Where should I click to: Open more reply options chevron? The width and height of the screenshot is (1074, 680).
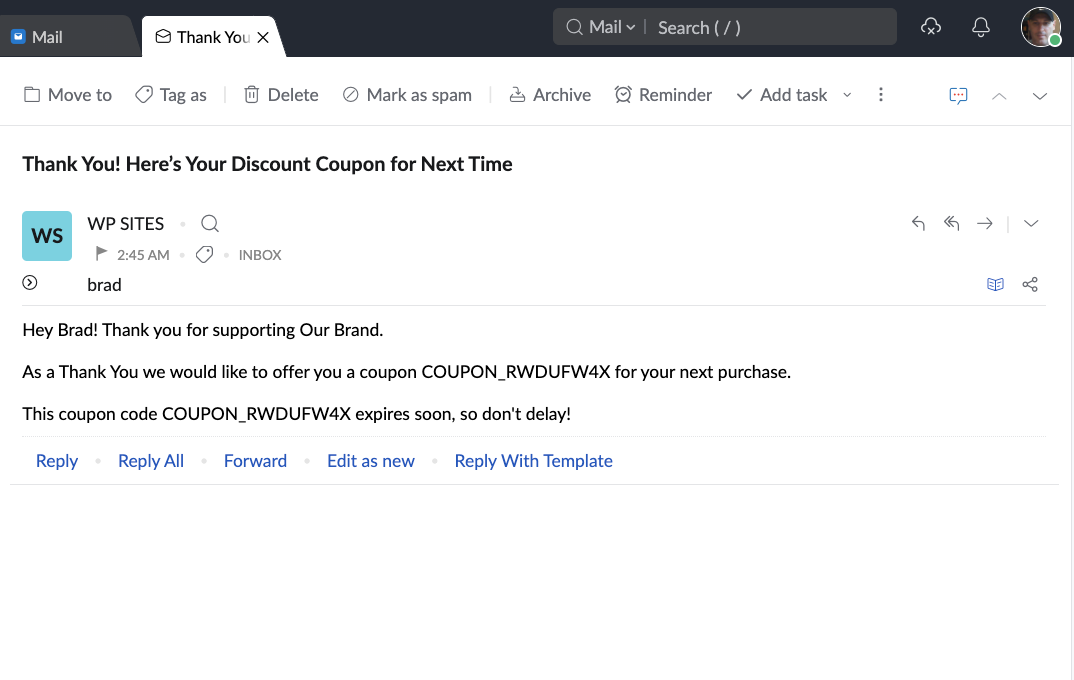[x=1031, y=224]
